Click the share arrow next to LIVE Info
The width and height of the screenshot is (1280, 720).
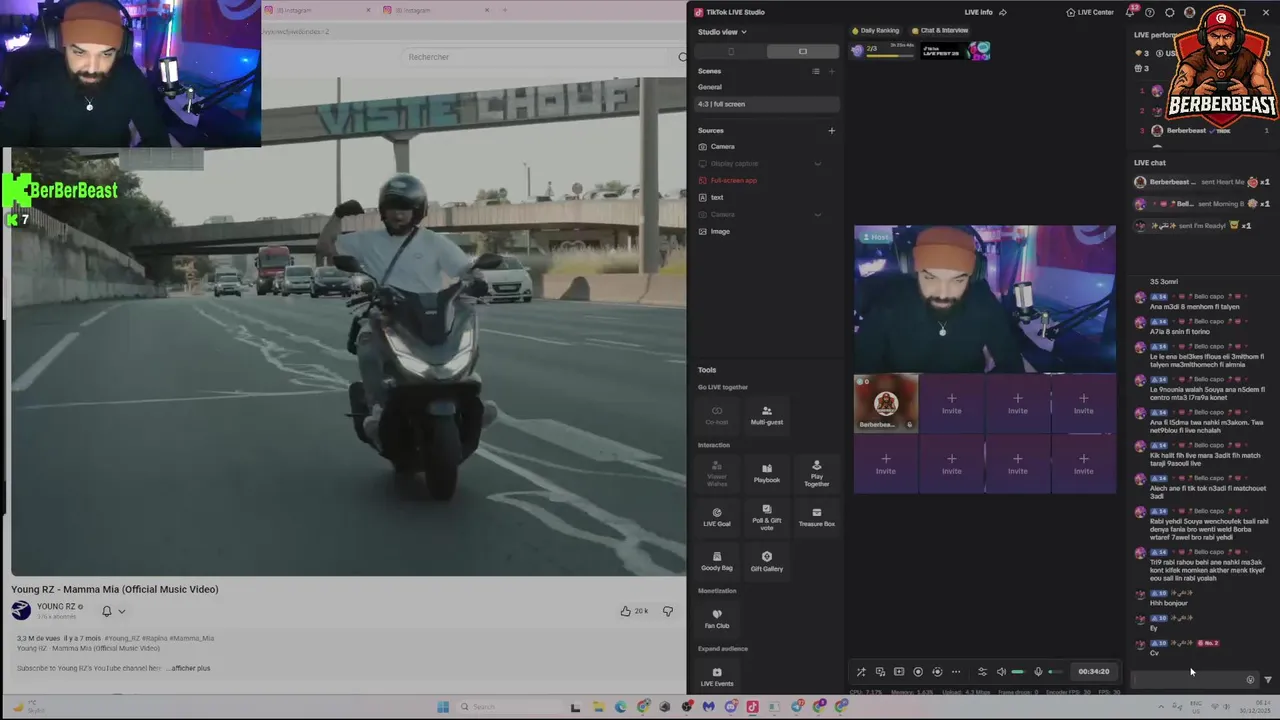1003,12
